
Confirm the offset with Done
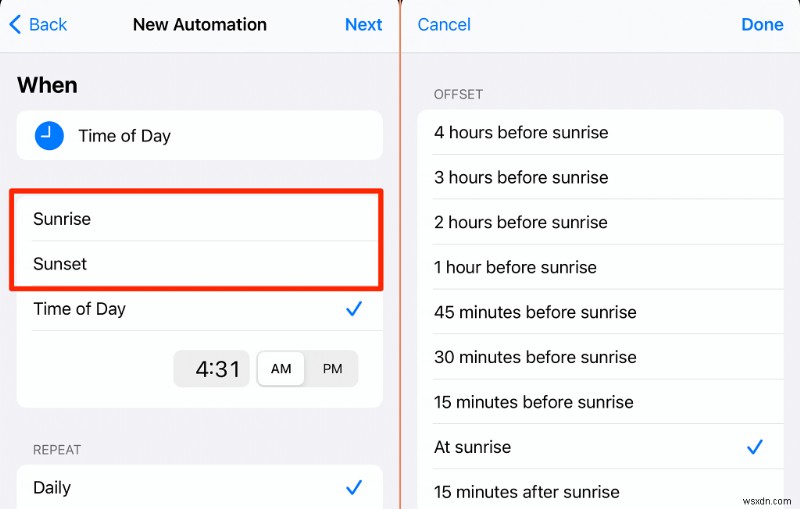tap(762, 25)
